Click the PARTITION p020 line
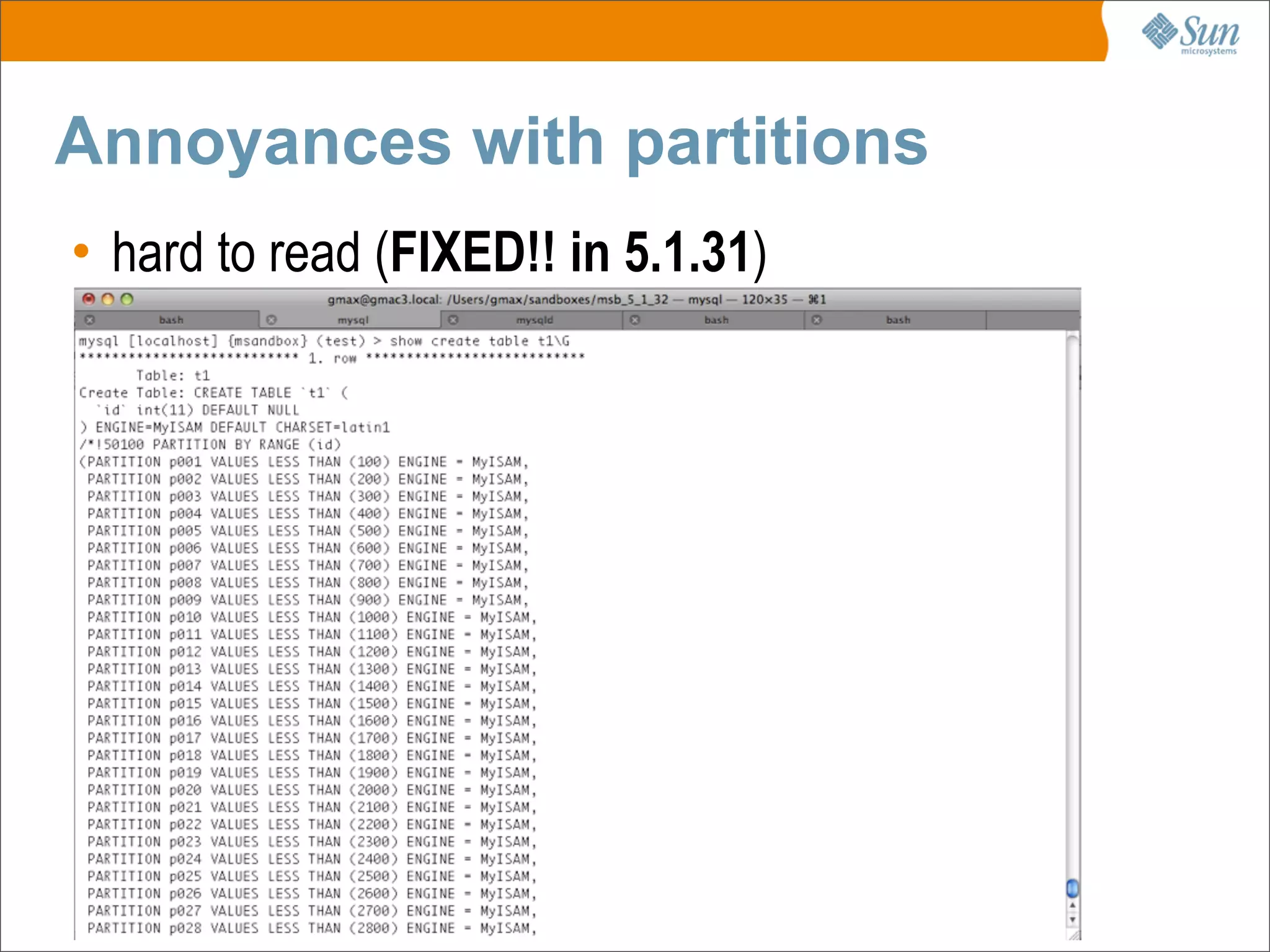The height and width of the screenshot is (952, 1270). [312, 790]
